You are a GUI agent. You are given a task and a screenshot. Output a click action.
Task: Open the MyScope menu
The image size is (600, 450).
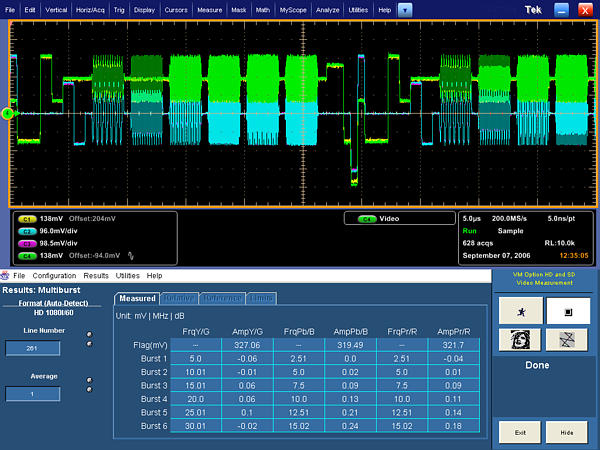point(294,9)
